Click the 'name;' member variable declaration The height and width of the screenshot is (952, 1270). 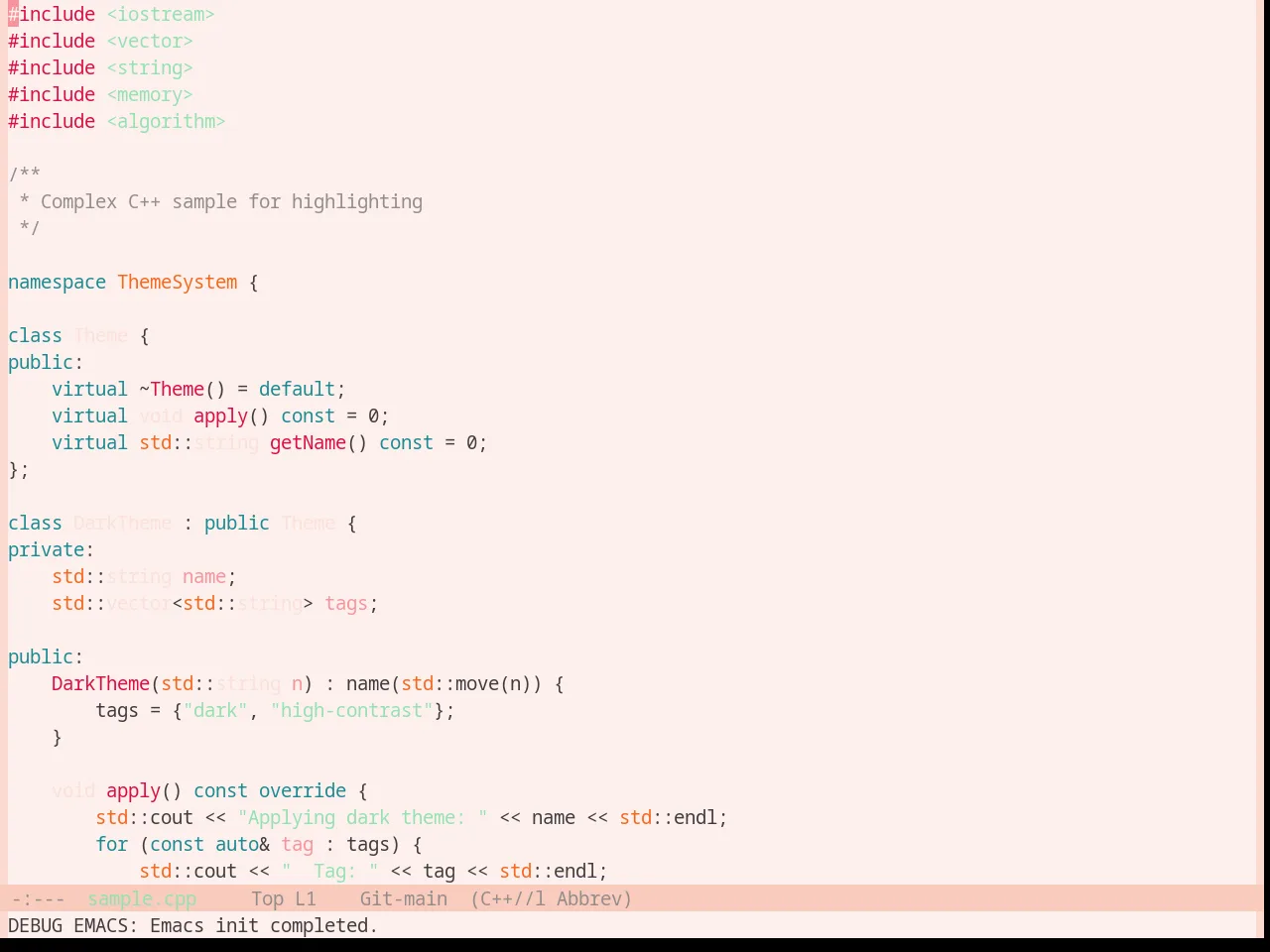point(209,576)
